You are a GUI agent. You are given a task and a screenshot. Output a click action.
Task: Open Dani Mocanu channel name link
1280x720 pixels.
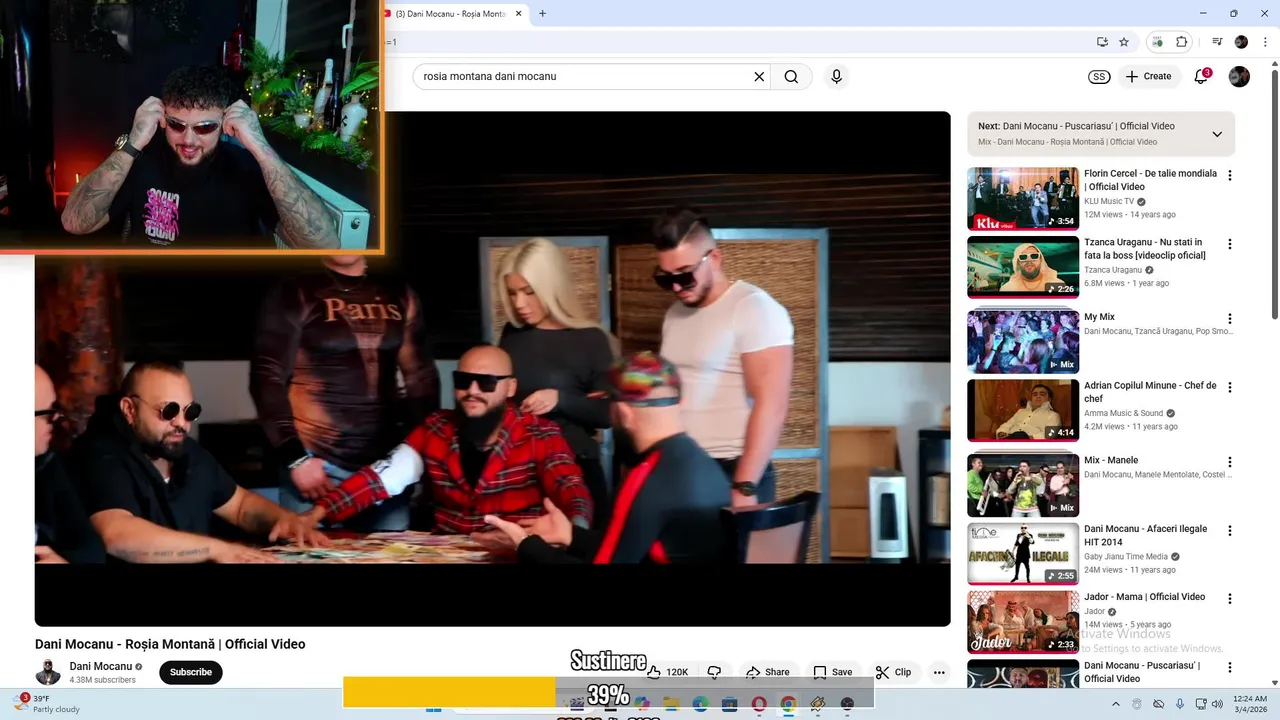(101, 666)
